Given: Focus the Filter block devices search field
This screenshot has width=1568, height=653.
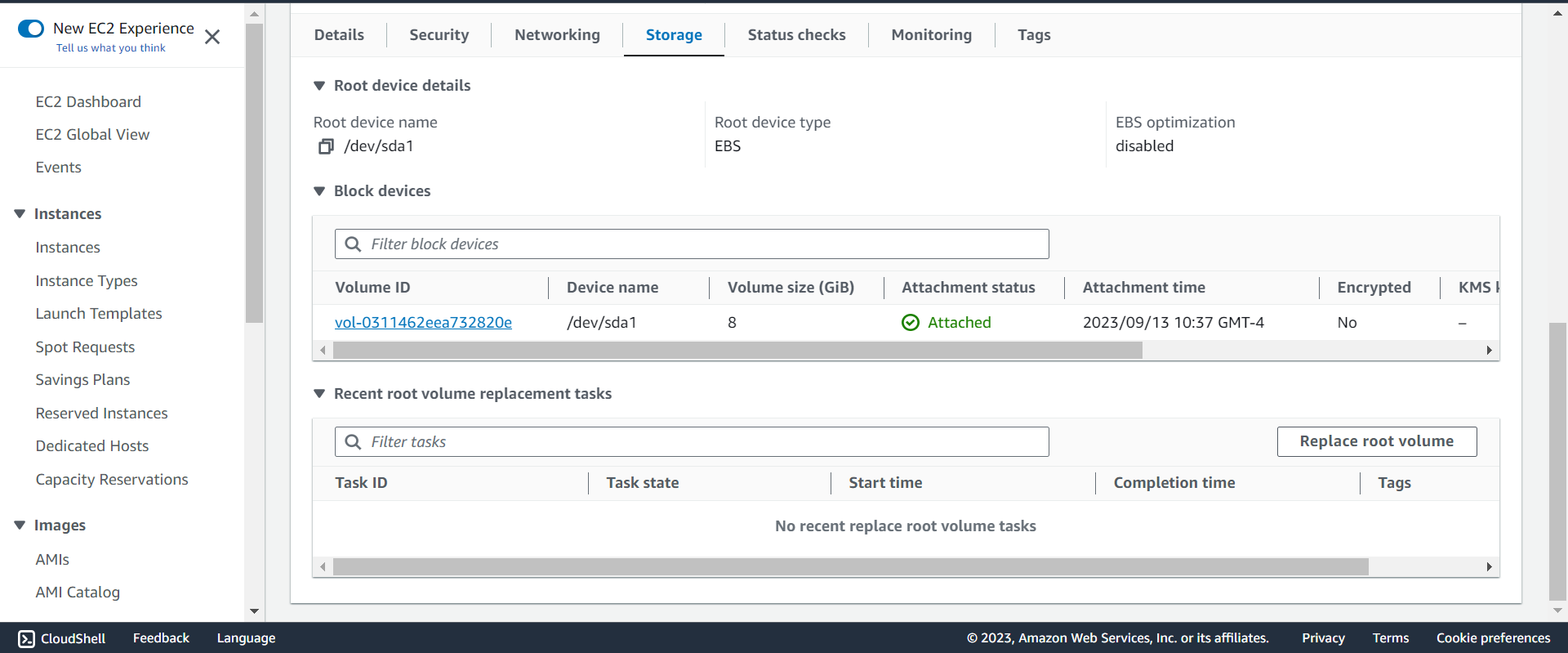Looking at the screenshot, I should (x=692, y=244).
